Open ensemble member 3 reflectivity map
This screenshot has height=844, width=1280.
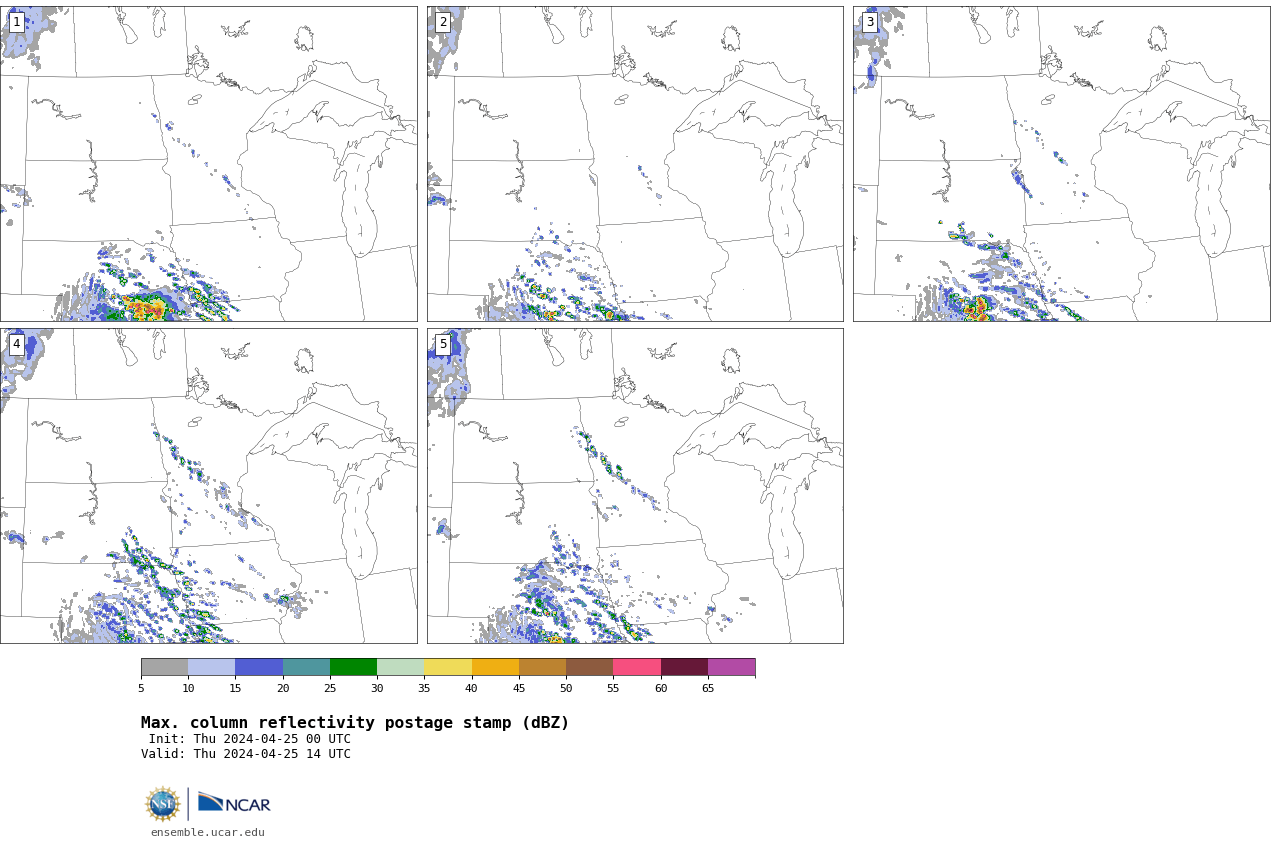1061,164
